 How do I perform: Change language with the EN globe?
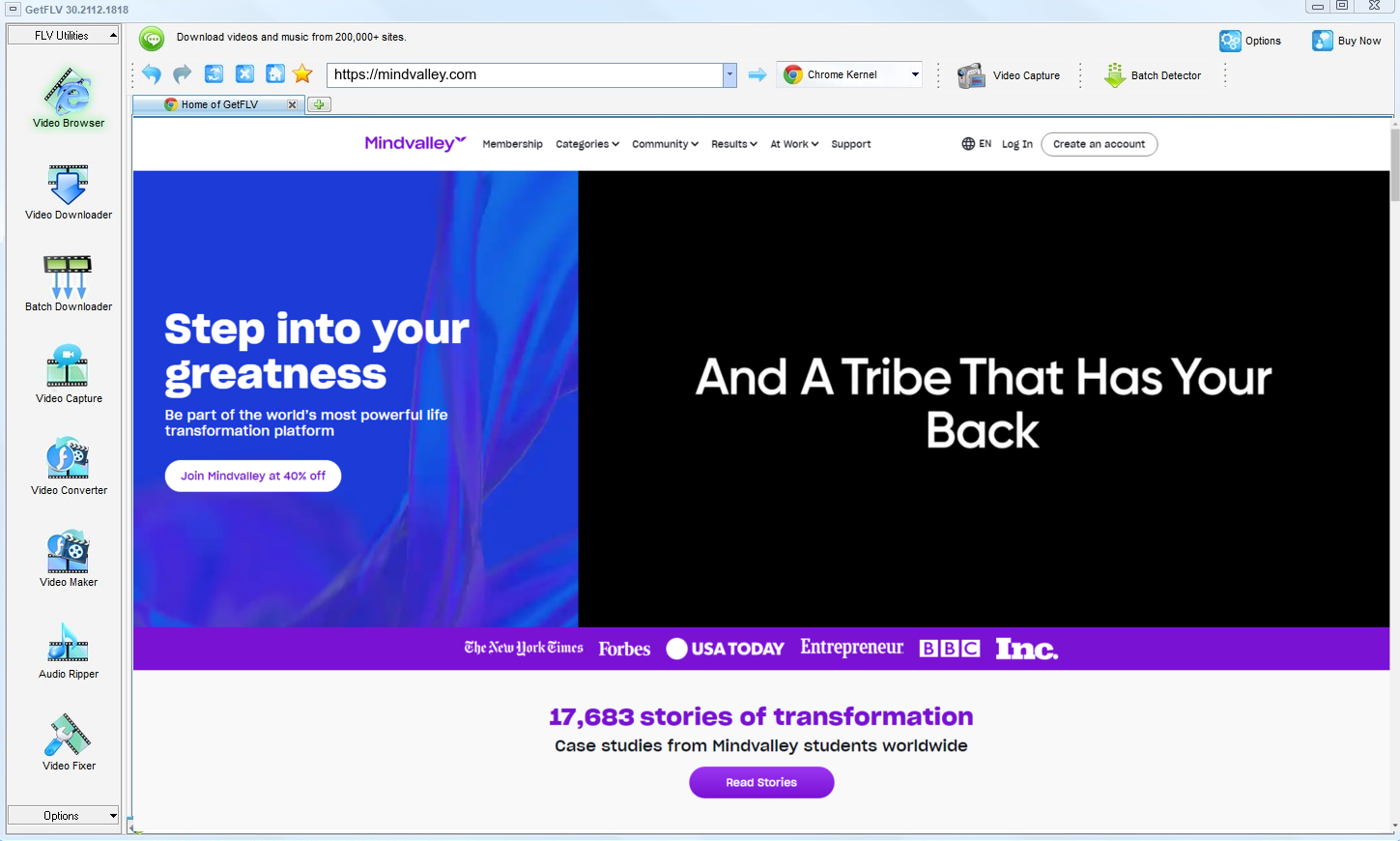pyautogui.click(x=976, y=144)
